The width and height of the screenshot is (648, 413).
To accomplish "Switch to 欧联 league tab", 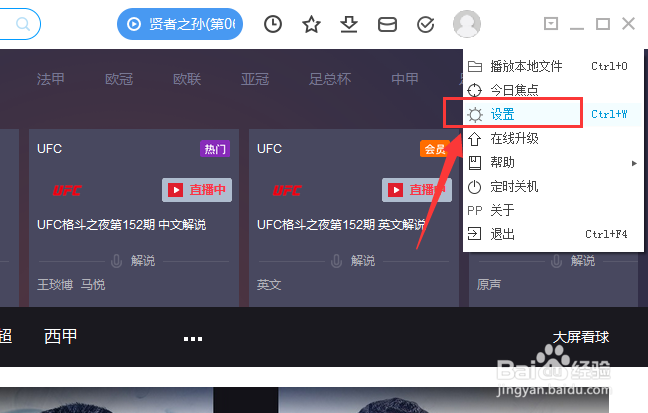I will coord(187,79).
